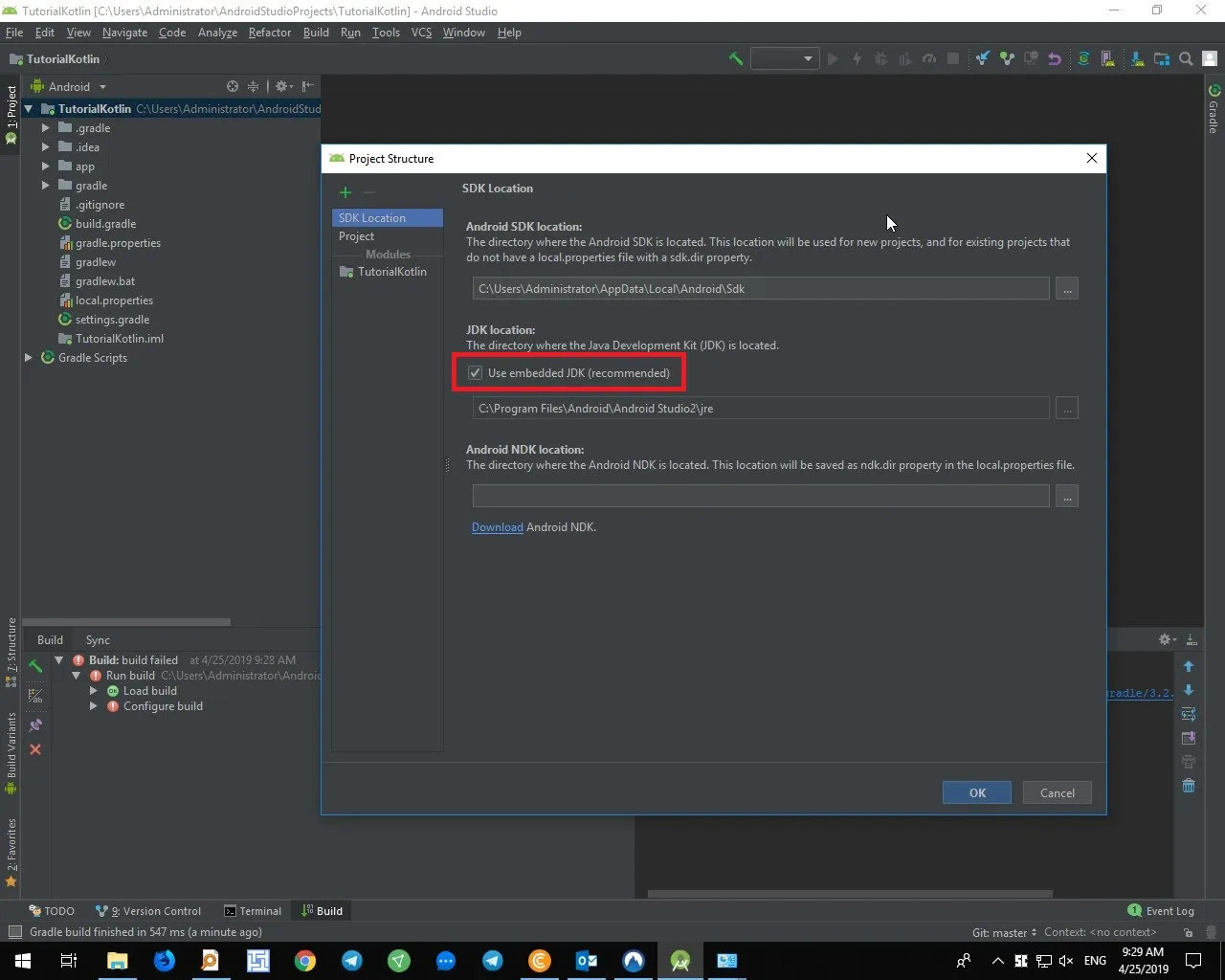This screenshot has width=1225, height=980.
Task: Expand the Load build node
Action: (94, 691)
